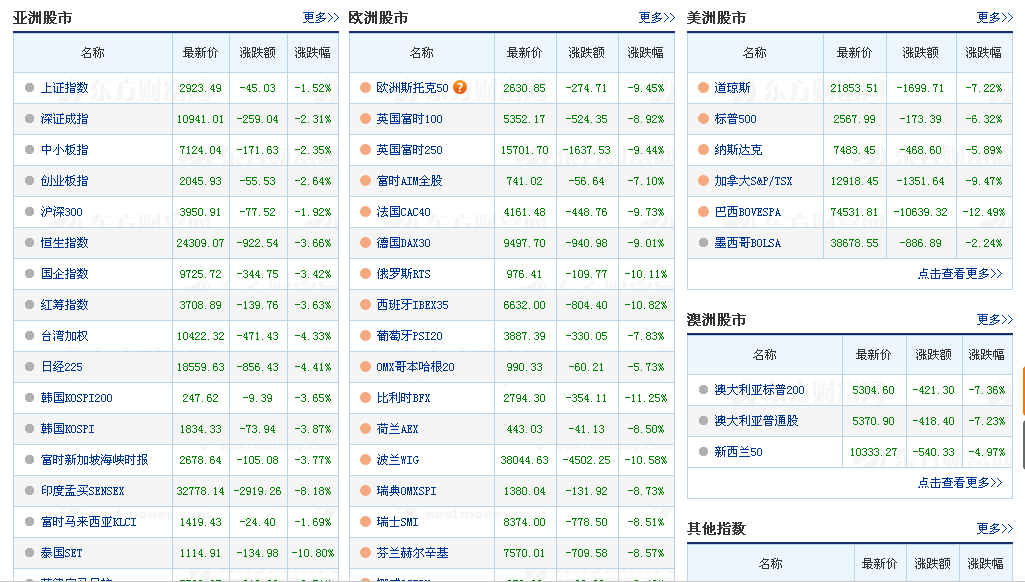Open the 俄罗斯RTS index link
The image size is (1025, 582).
pyautogui.click(x=403, y=274)
